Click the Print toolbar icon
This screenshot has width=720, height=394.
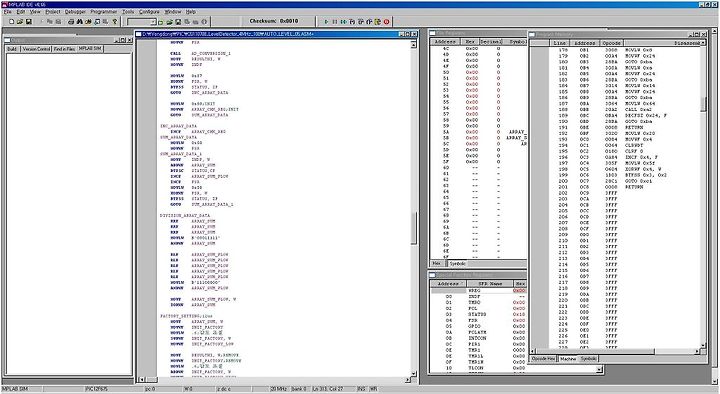pos(71,21)
